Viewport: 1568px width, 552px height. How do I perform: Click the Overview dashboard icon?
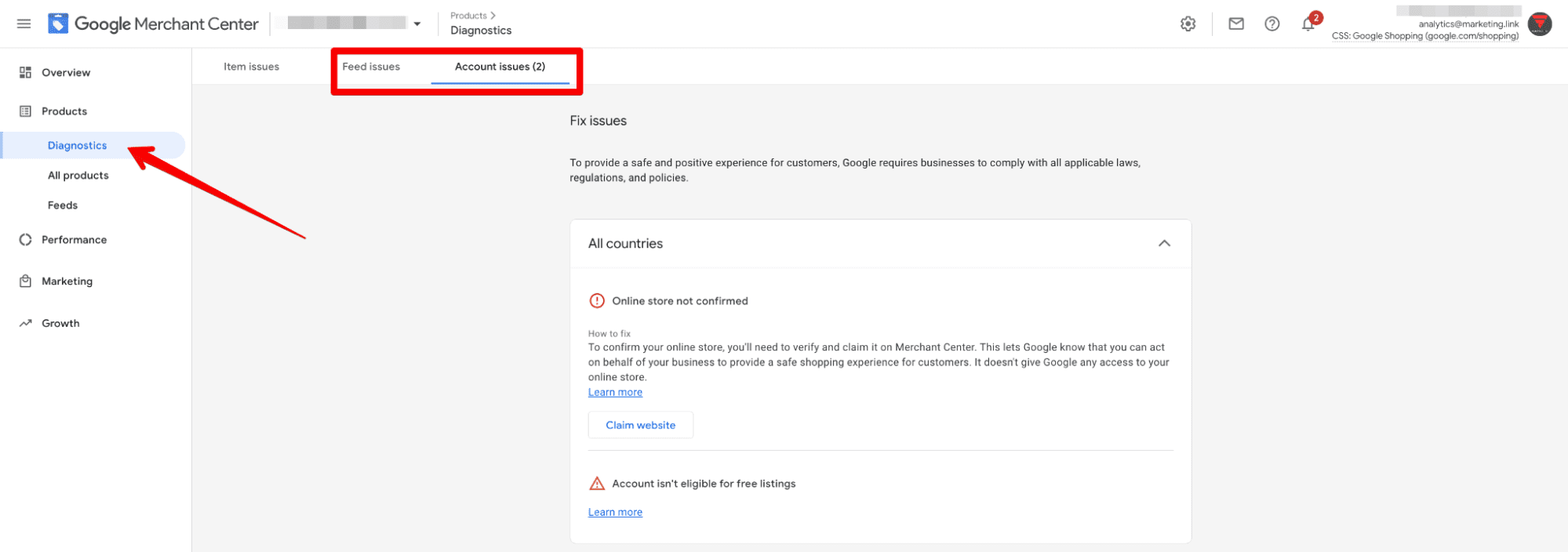coord(26,72)
